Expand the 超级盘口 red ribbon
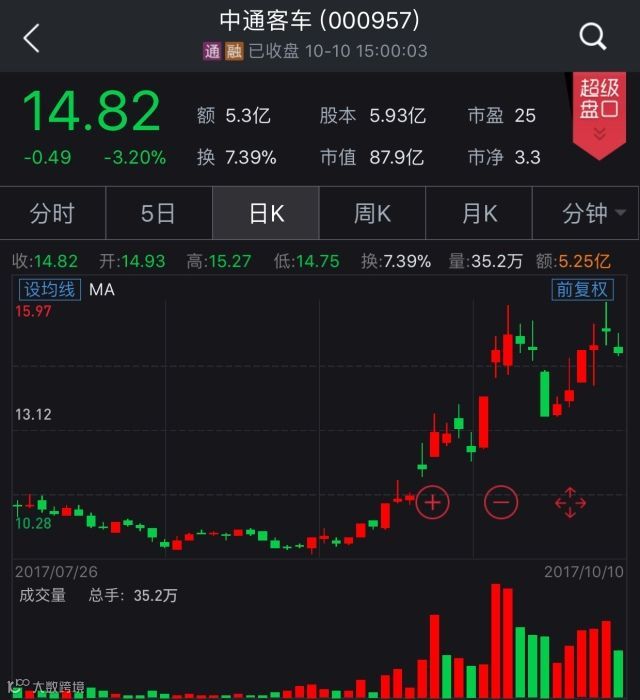 click(x=599, y=114)
